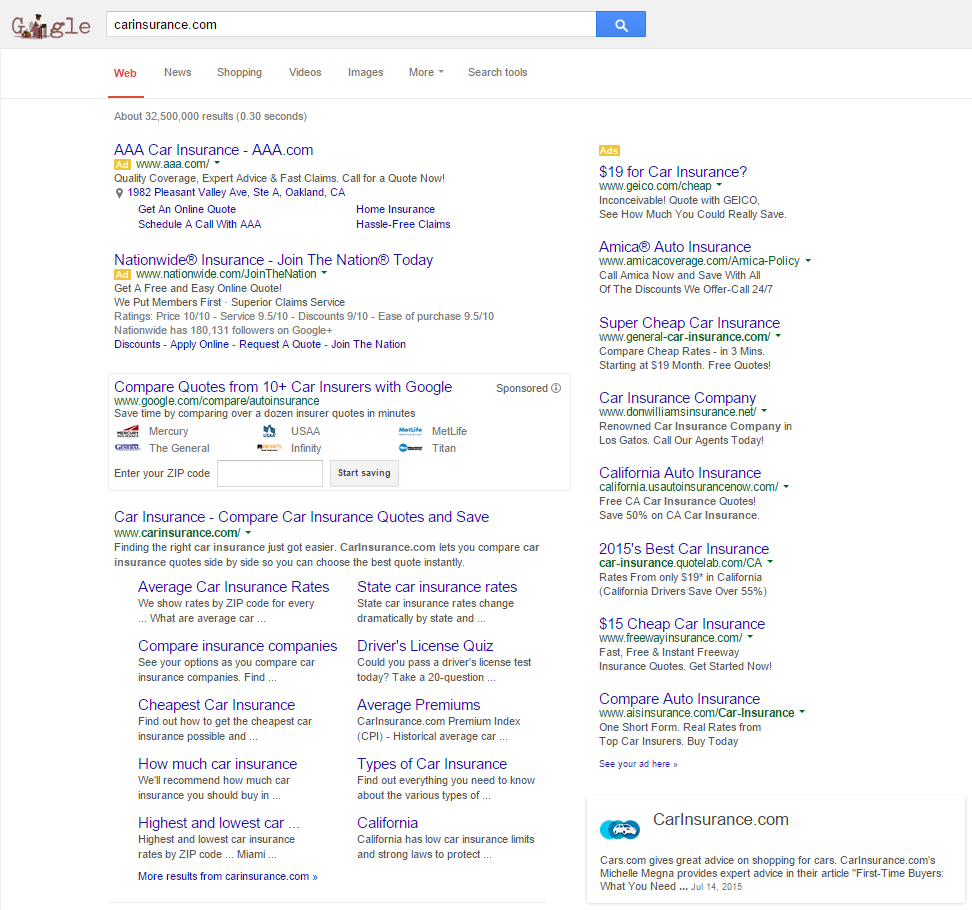Open Schedule A Call With AAA sitelink
The width and height of the screenshot is (972, 910).
[200, 224]
